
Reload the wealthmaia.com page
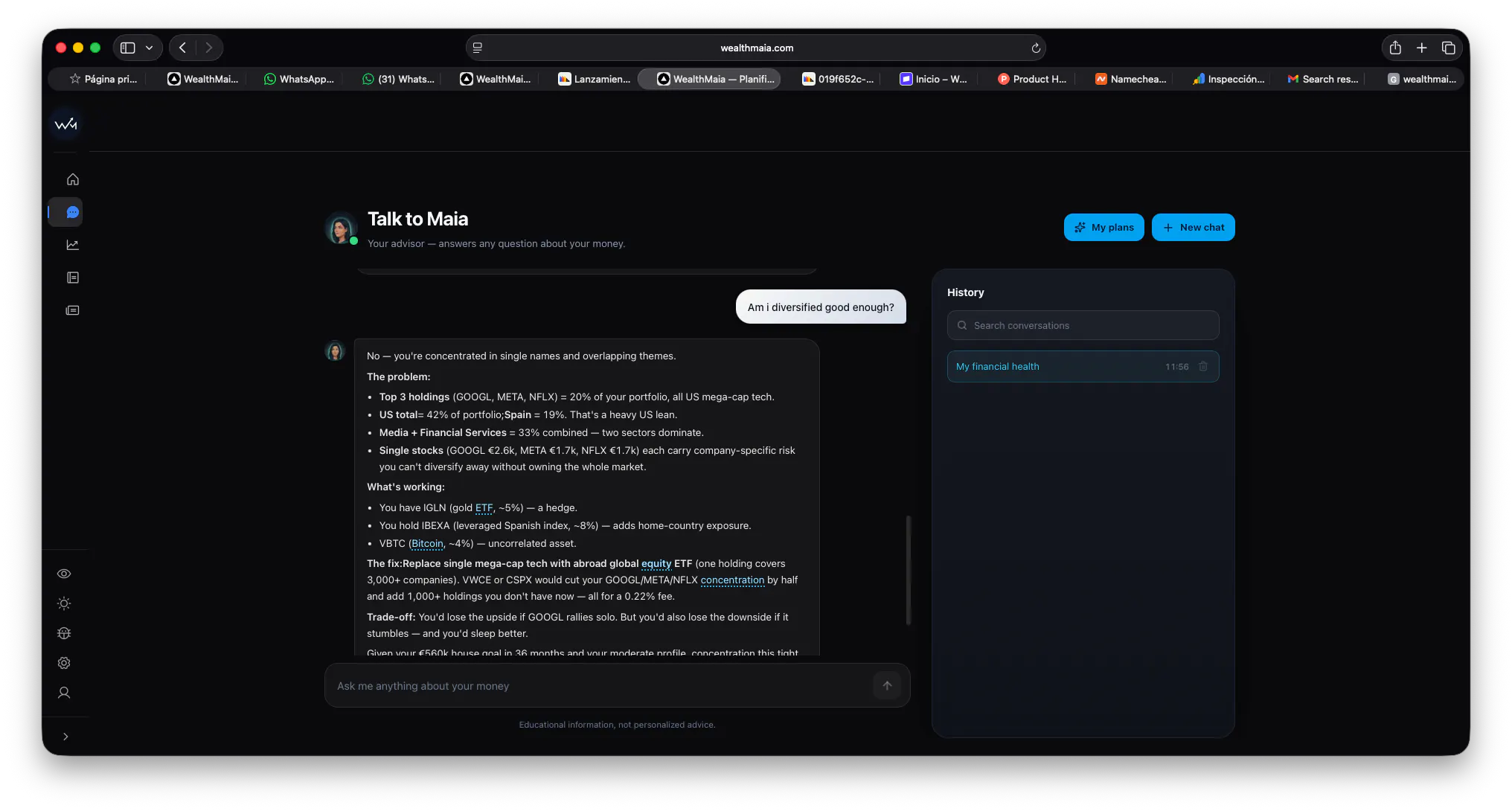pos(1035,48)
